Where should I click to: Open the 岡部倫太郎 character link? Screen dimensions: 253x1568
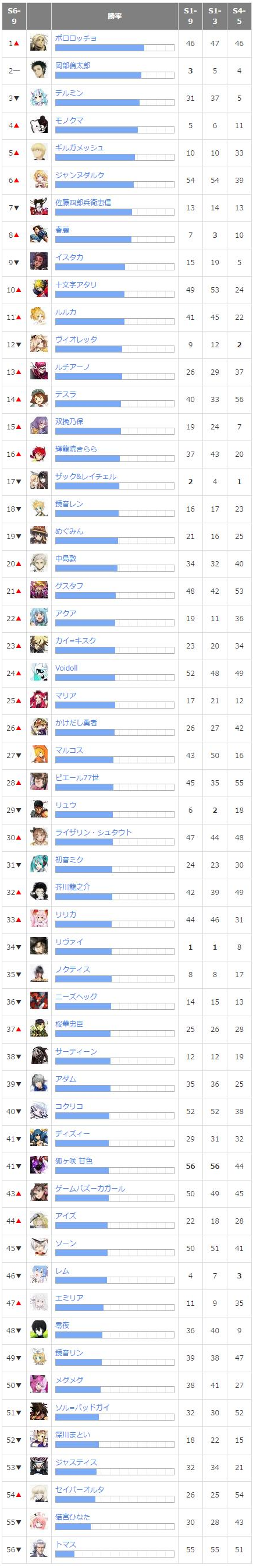click(72, 66)
